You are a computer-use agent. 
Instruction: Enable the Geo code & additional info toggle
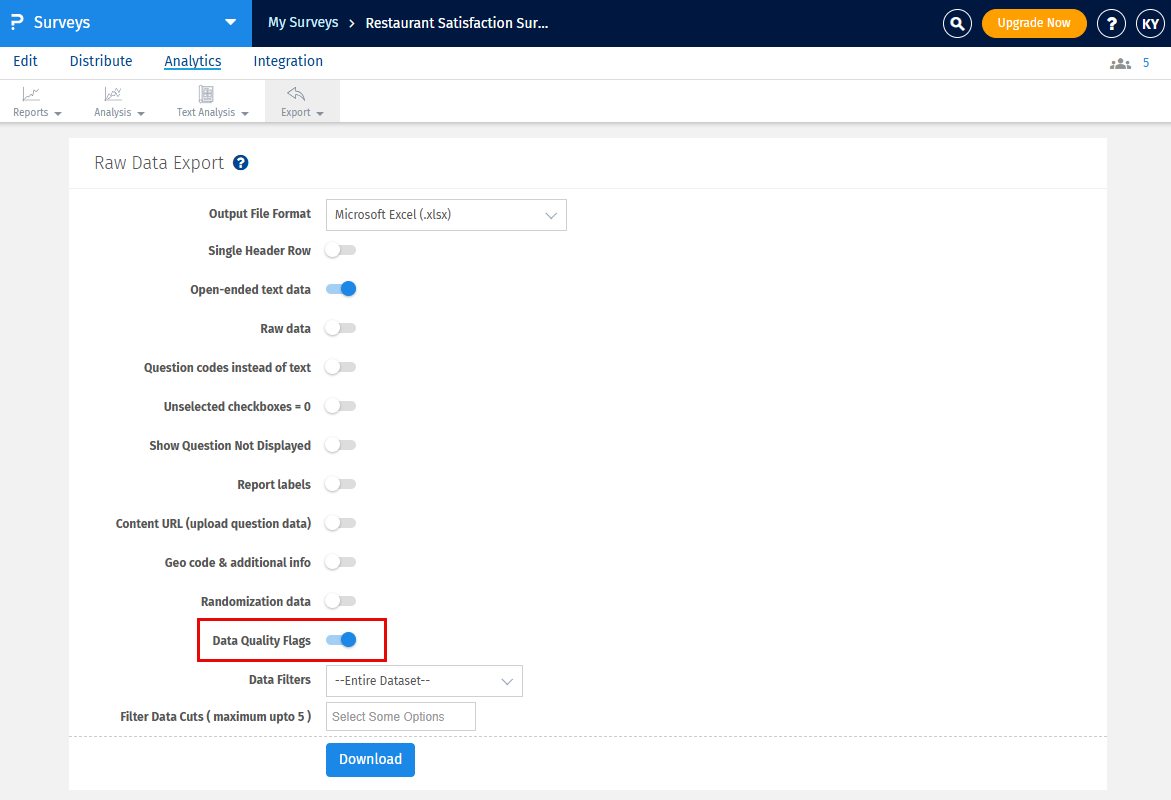click(x=341, y=563)
